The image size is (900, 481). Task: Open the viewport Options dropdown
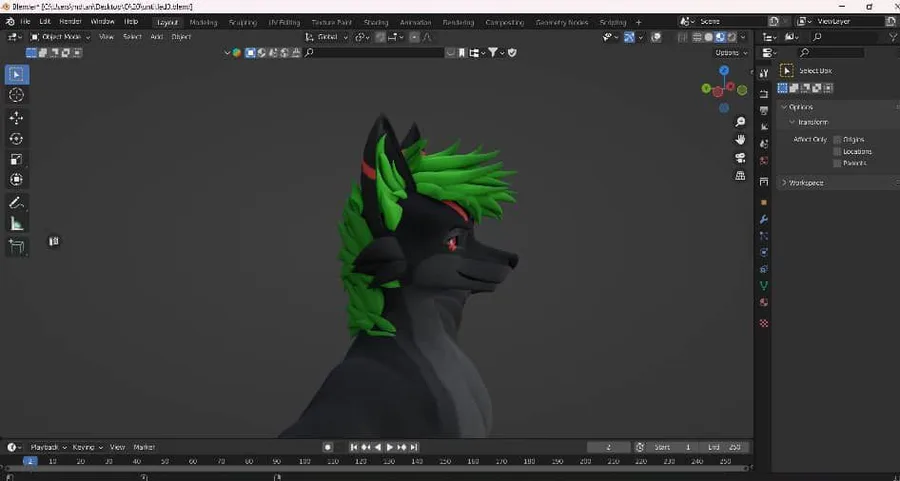[x=731, y=52]
